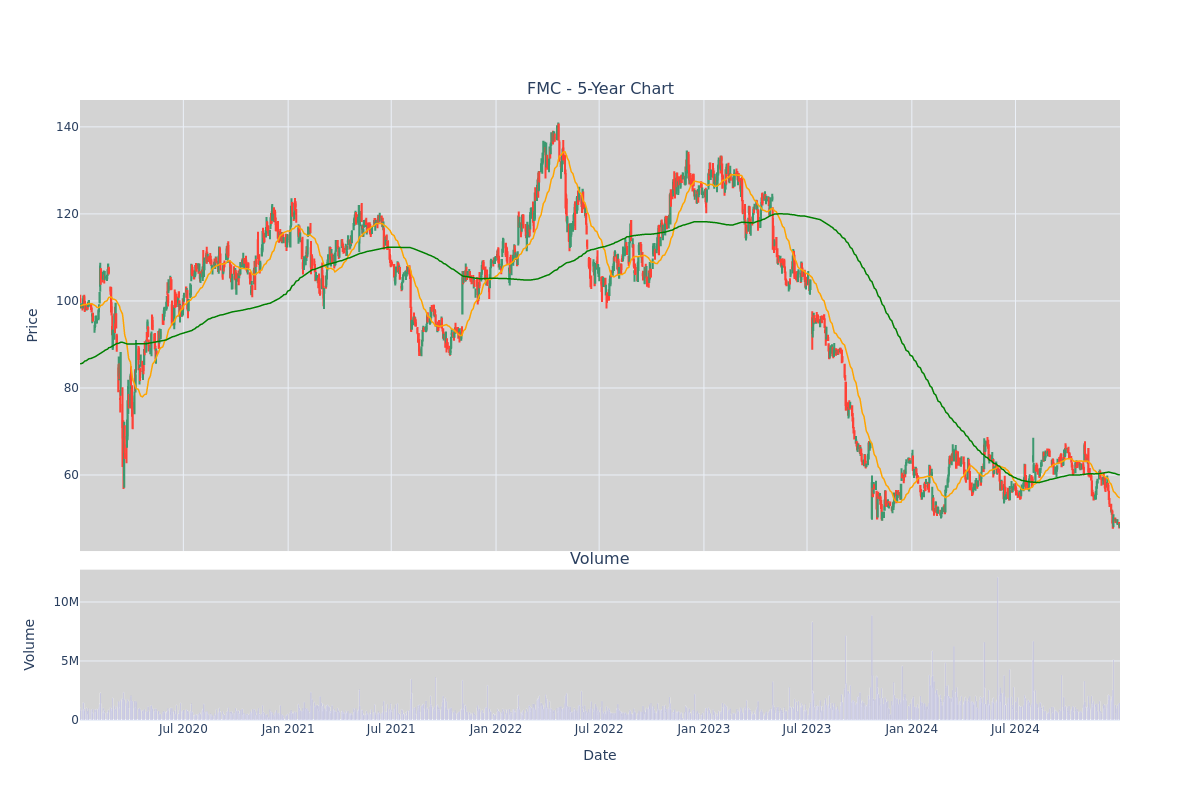Viewport: 1200px width, 800px height.
Task: Click the 0 volume tick label
Action: click(75, 720)
